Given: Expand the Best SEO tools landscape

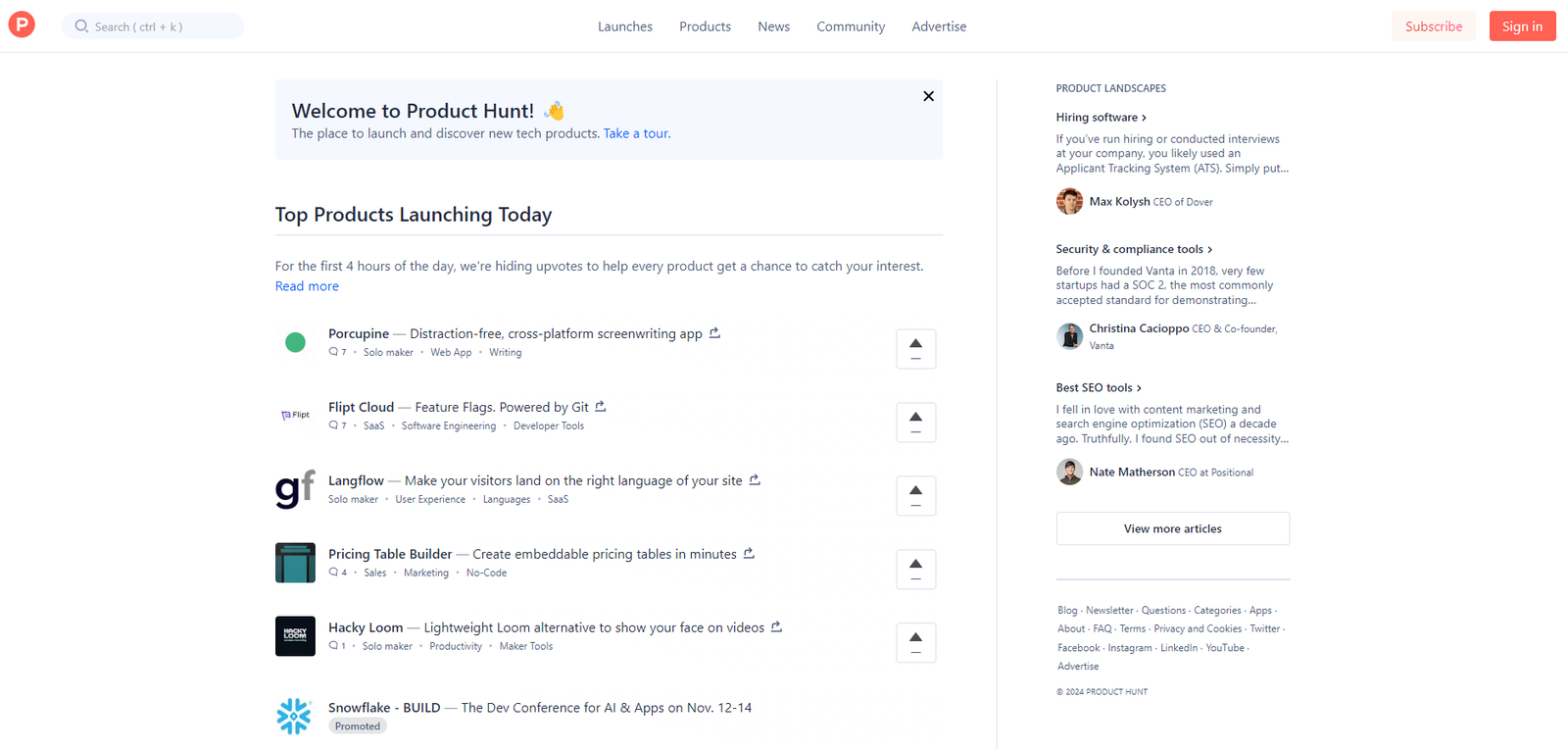Looking at the screenshot, I should (1098, 388).
